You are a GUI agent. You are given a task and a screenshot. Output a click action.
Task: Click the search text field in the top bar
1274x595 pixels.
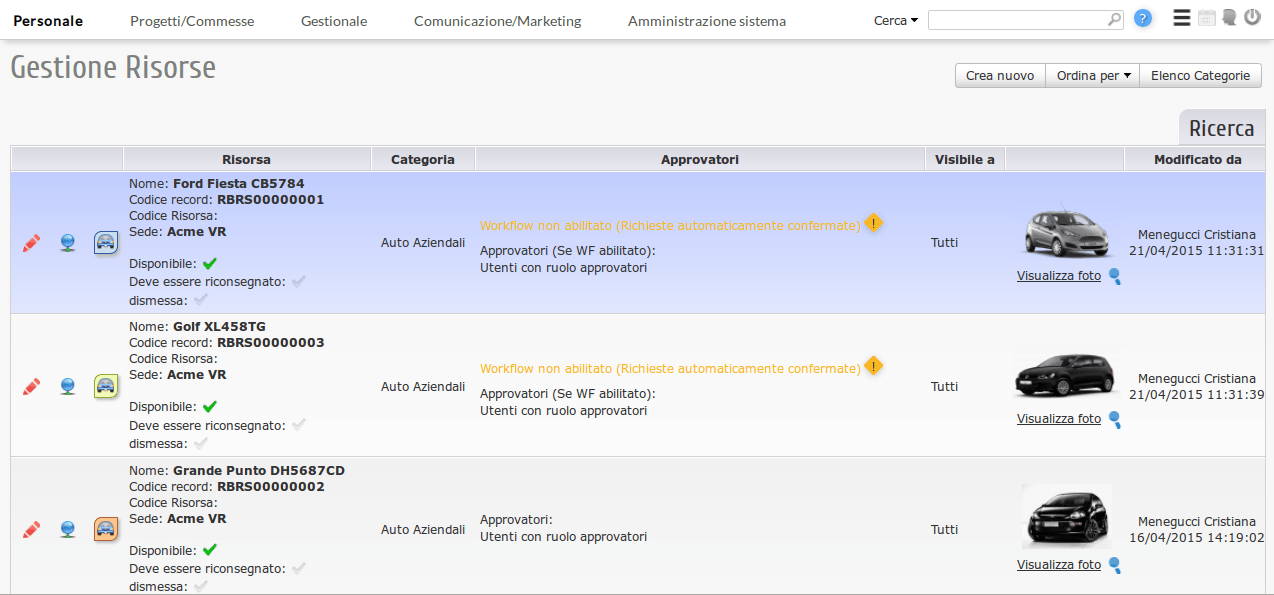coord(1018,20)
